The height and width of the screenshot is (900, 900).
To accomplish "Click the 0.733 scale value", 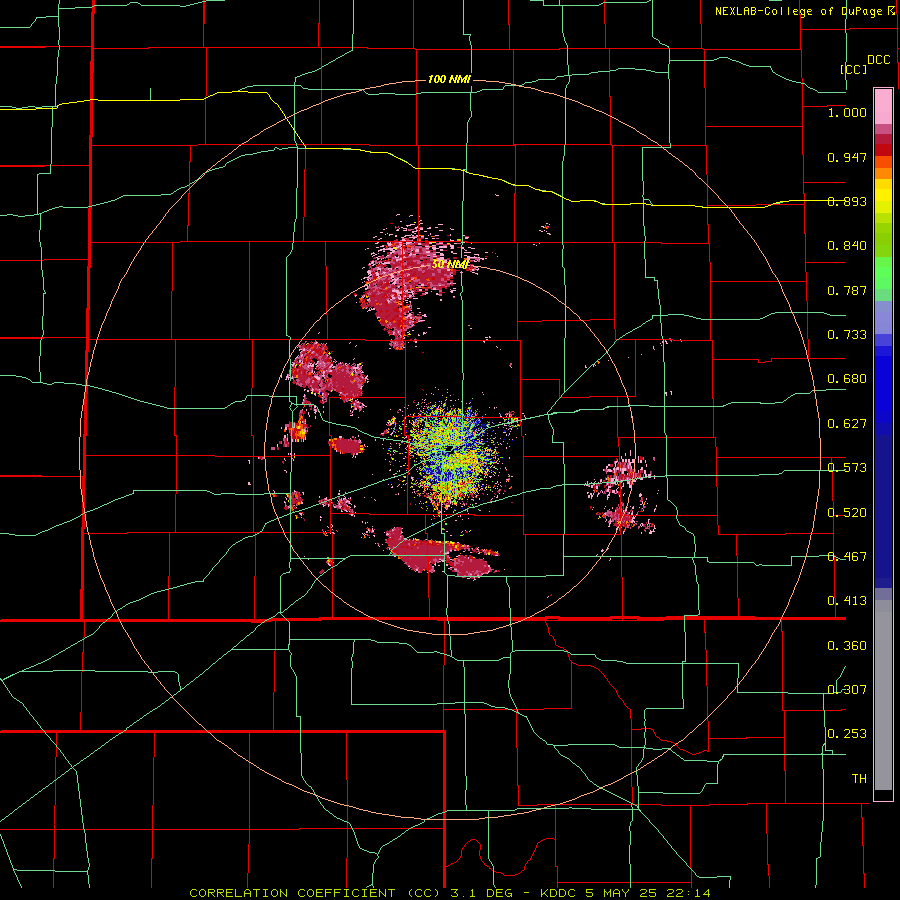I will click(x=847, y=335).
